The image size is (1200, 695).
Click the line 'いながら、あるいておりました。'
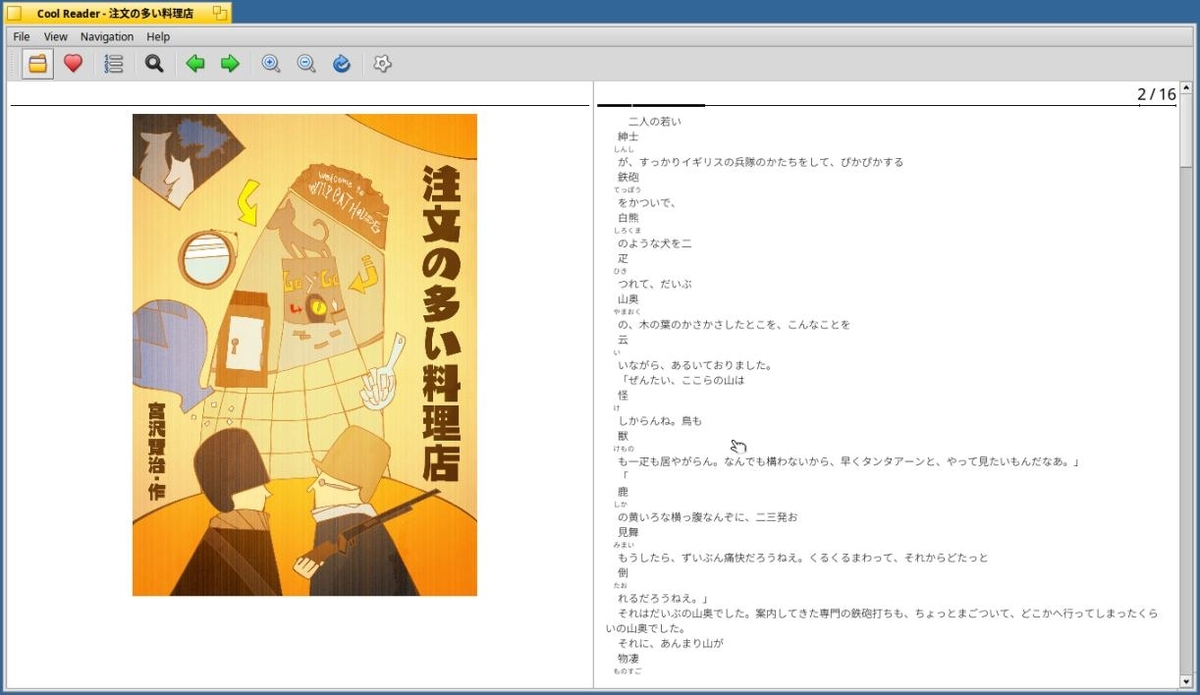(694, 366)
